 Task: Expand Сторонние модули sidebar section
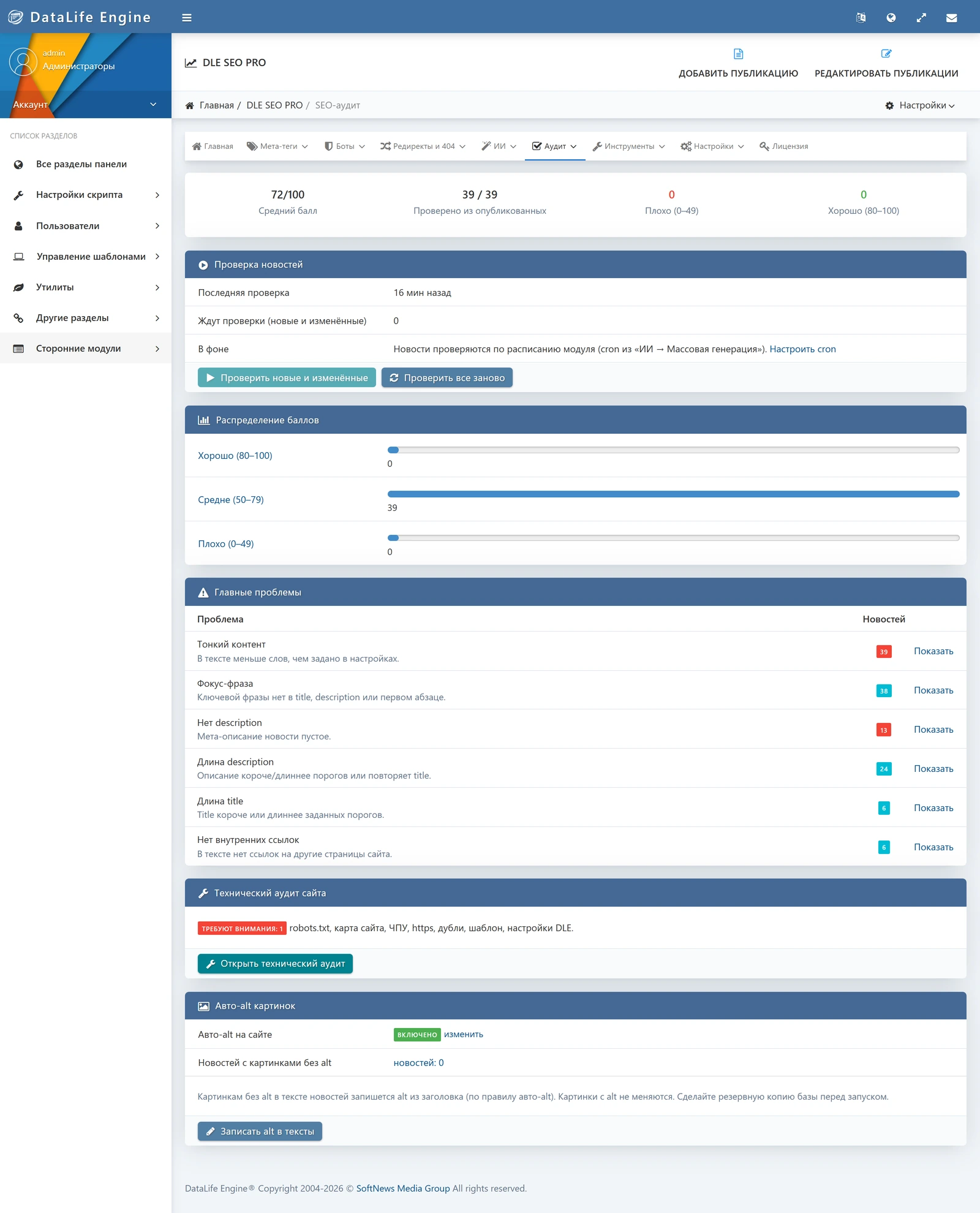86,349
